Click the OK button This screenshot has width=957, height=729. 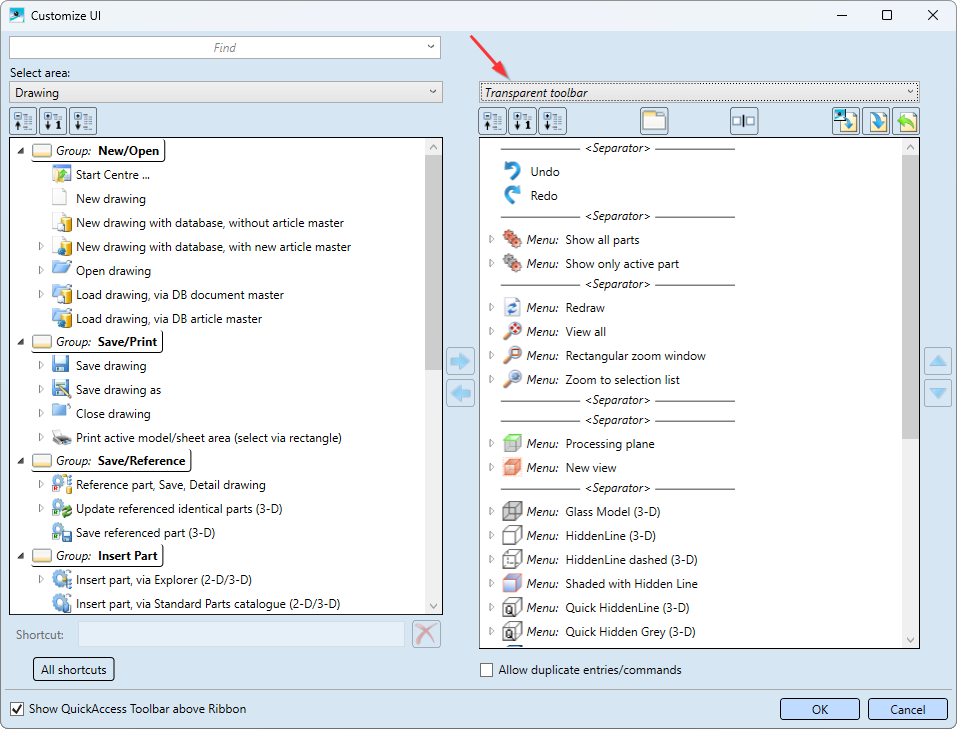(x=819, y=709)
